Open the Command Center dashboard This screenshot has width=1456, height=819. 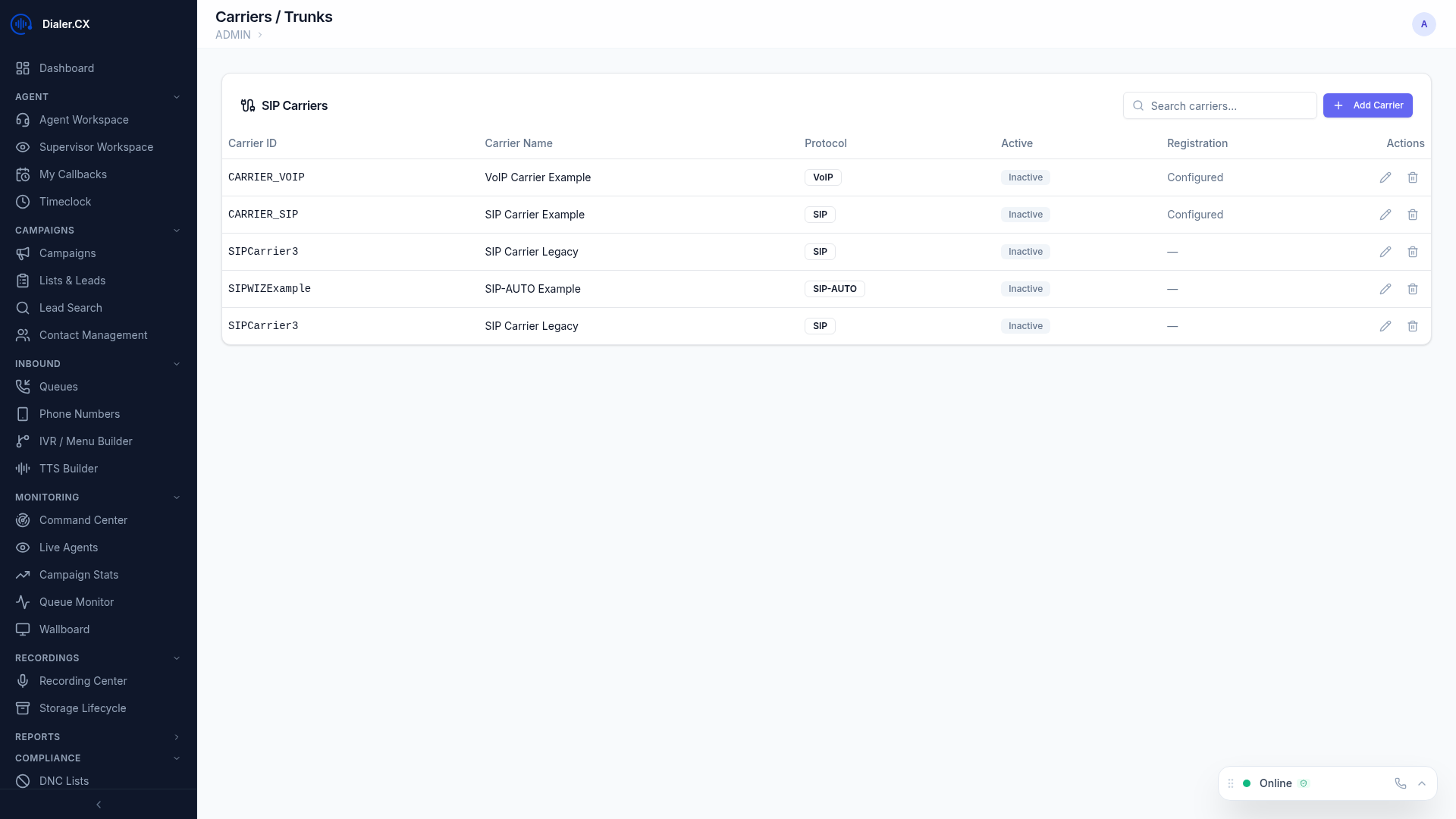tap(83, 520)
